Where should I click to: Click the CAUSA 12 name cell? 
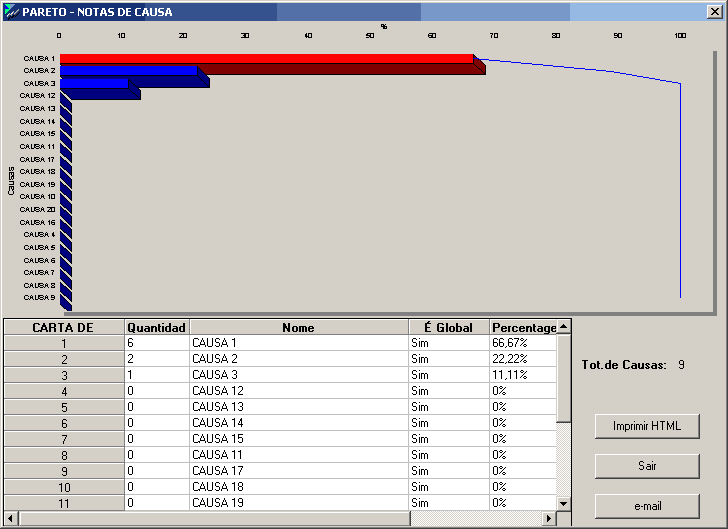299,391
